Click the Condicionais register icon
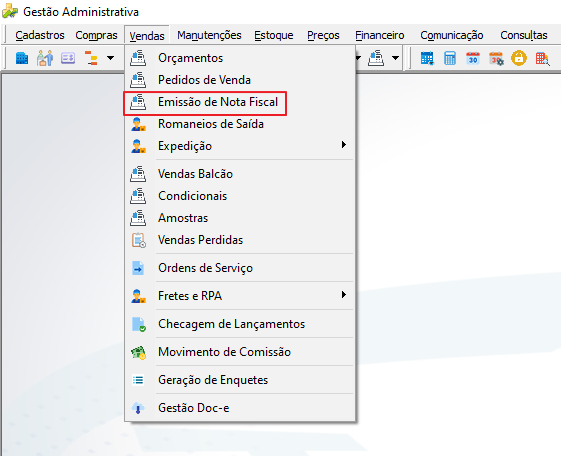 point(138,196)
